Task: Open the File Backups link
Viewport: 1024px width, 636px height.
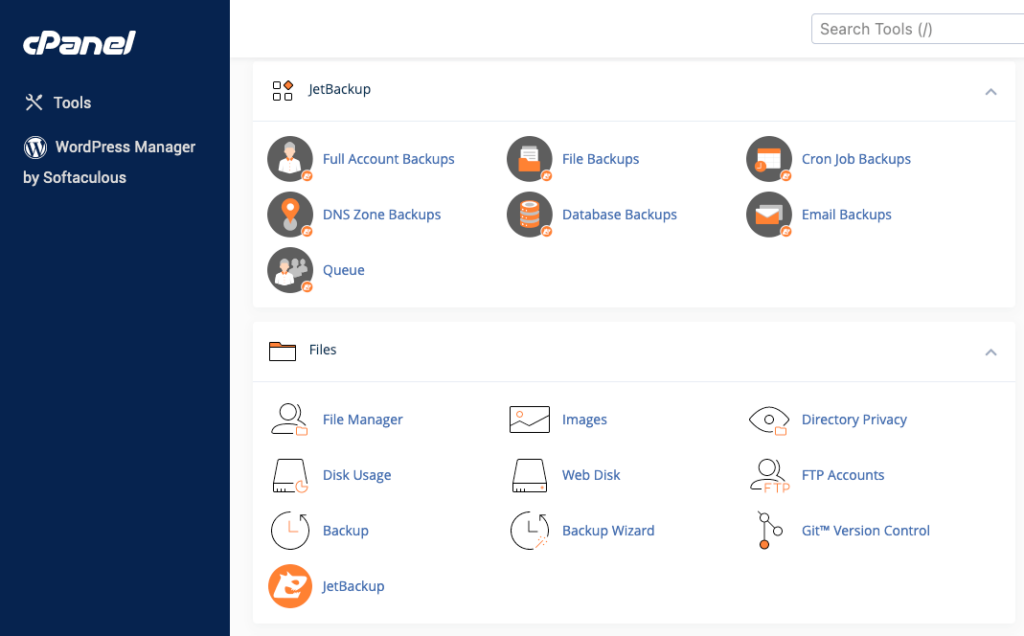Action: coord(601,159)
